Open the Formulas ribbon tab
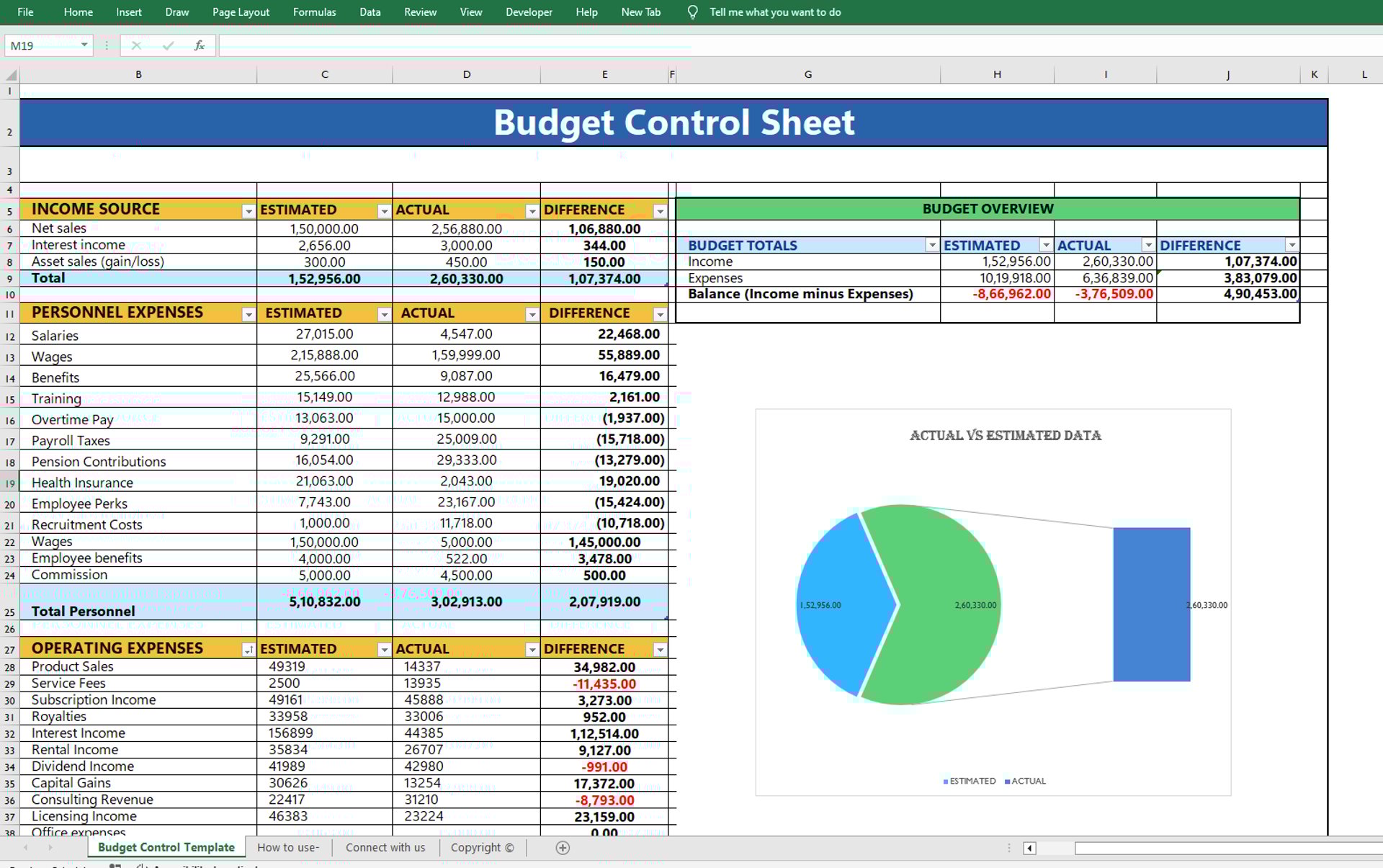Image resolution: width=1383 pixels, height=868 pixels. click(314, 12)
